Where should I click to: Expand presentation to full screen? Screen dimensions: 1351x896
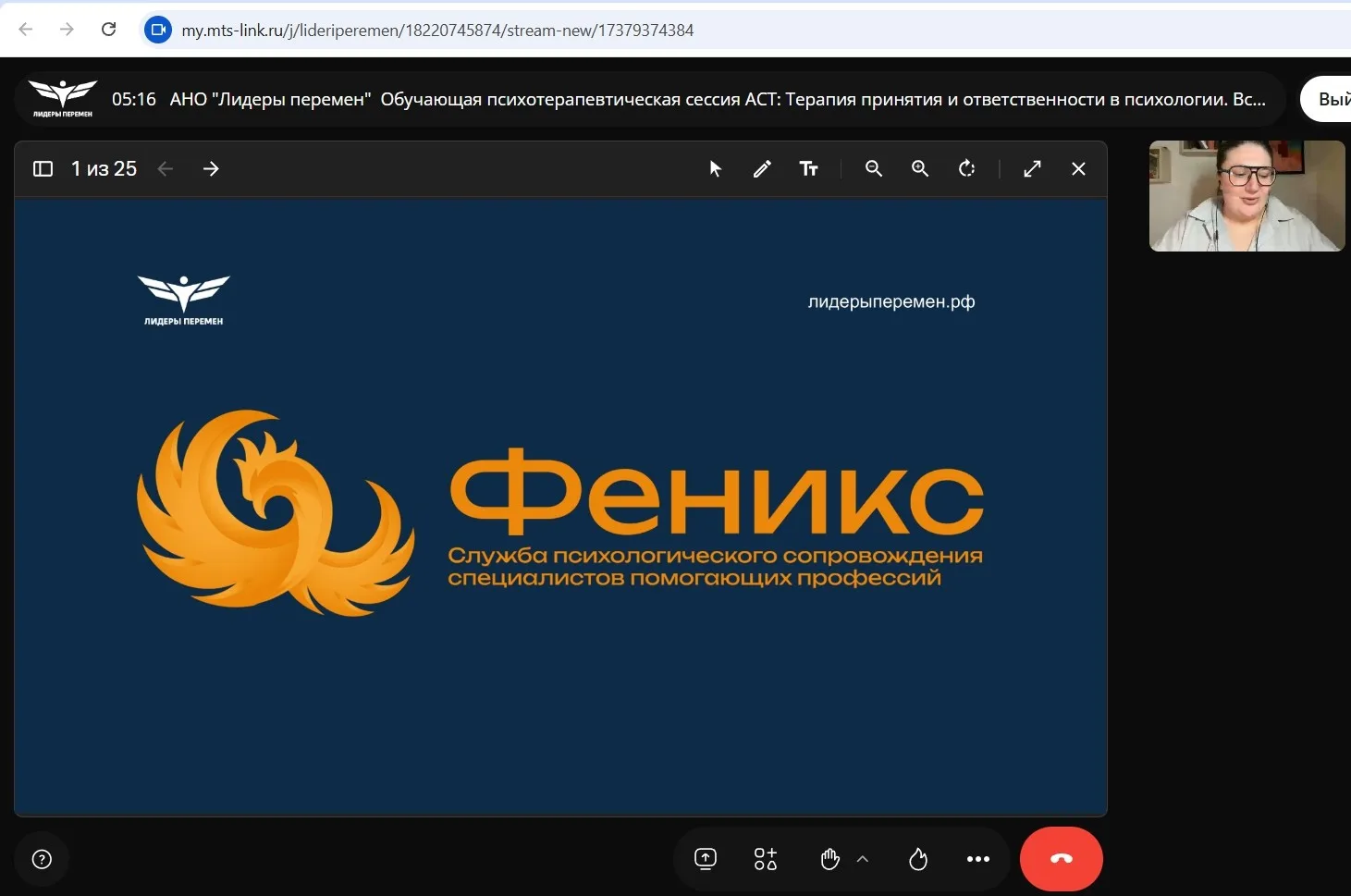(1032, 168)
